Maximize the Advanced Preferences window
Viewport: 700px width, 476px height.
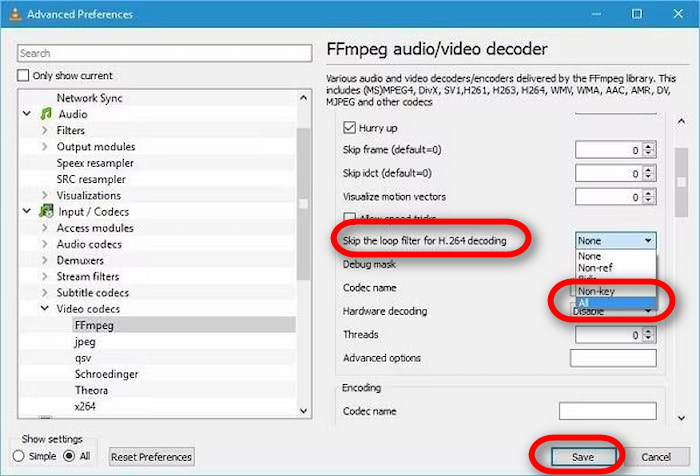(x=637, y=14)
